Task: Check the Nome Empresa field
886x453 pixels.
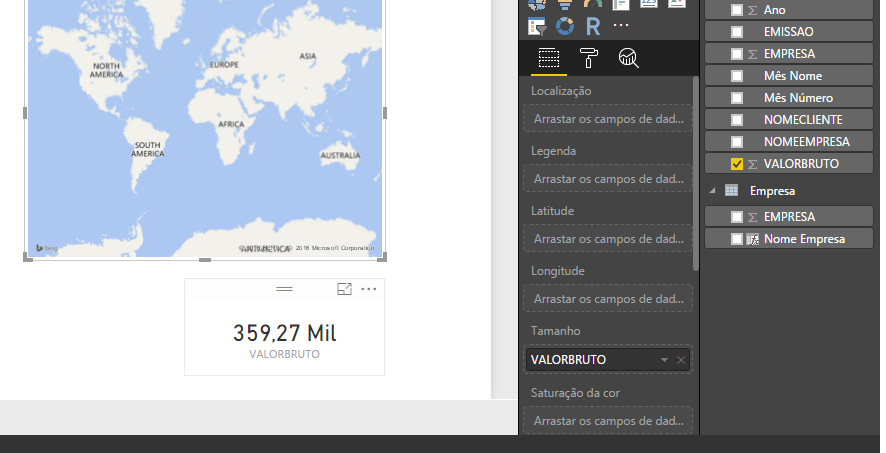Action: pos(737,239)
